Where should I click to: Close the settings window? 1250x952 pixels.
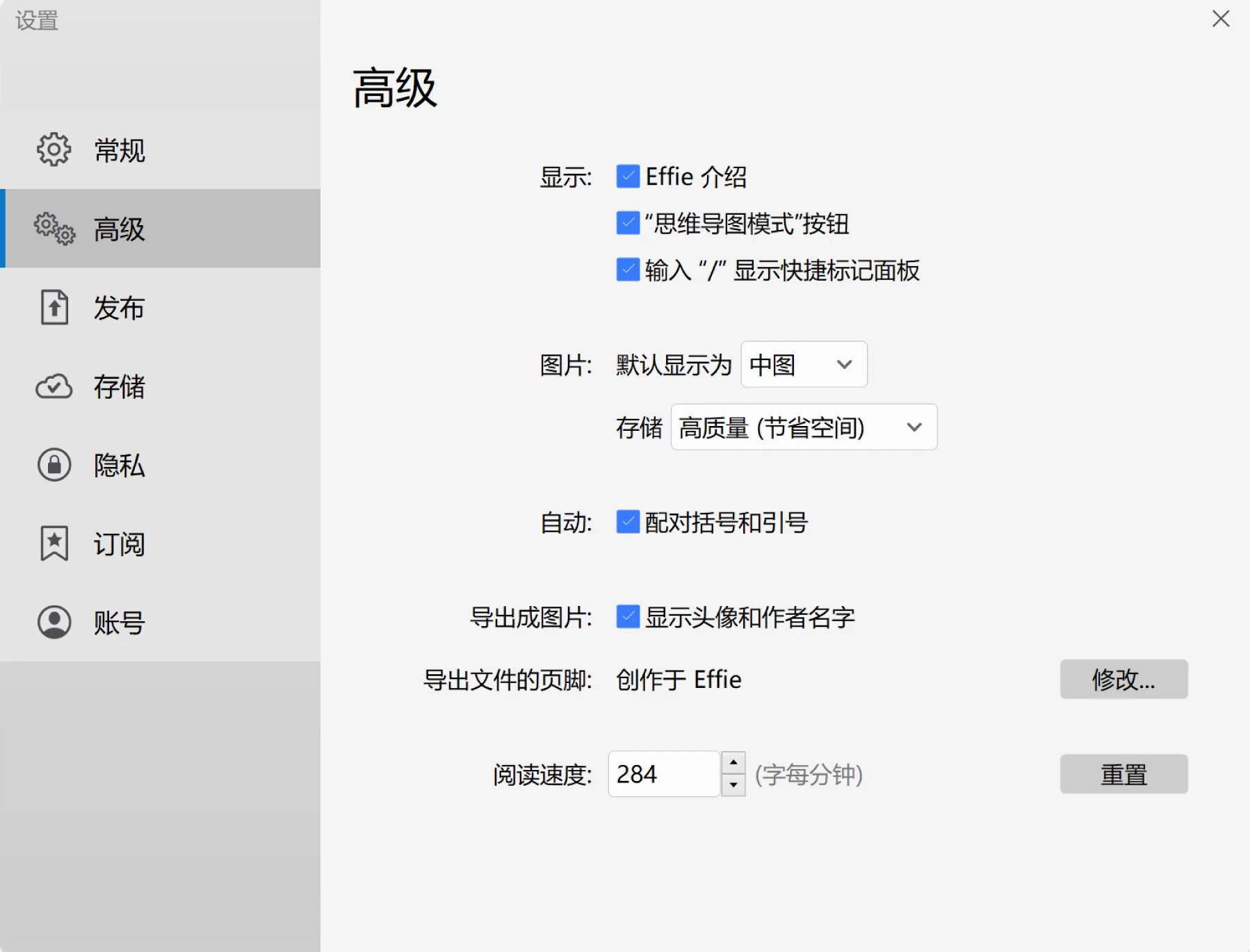coord(1221,19)
